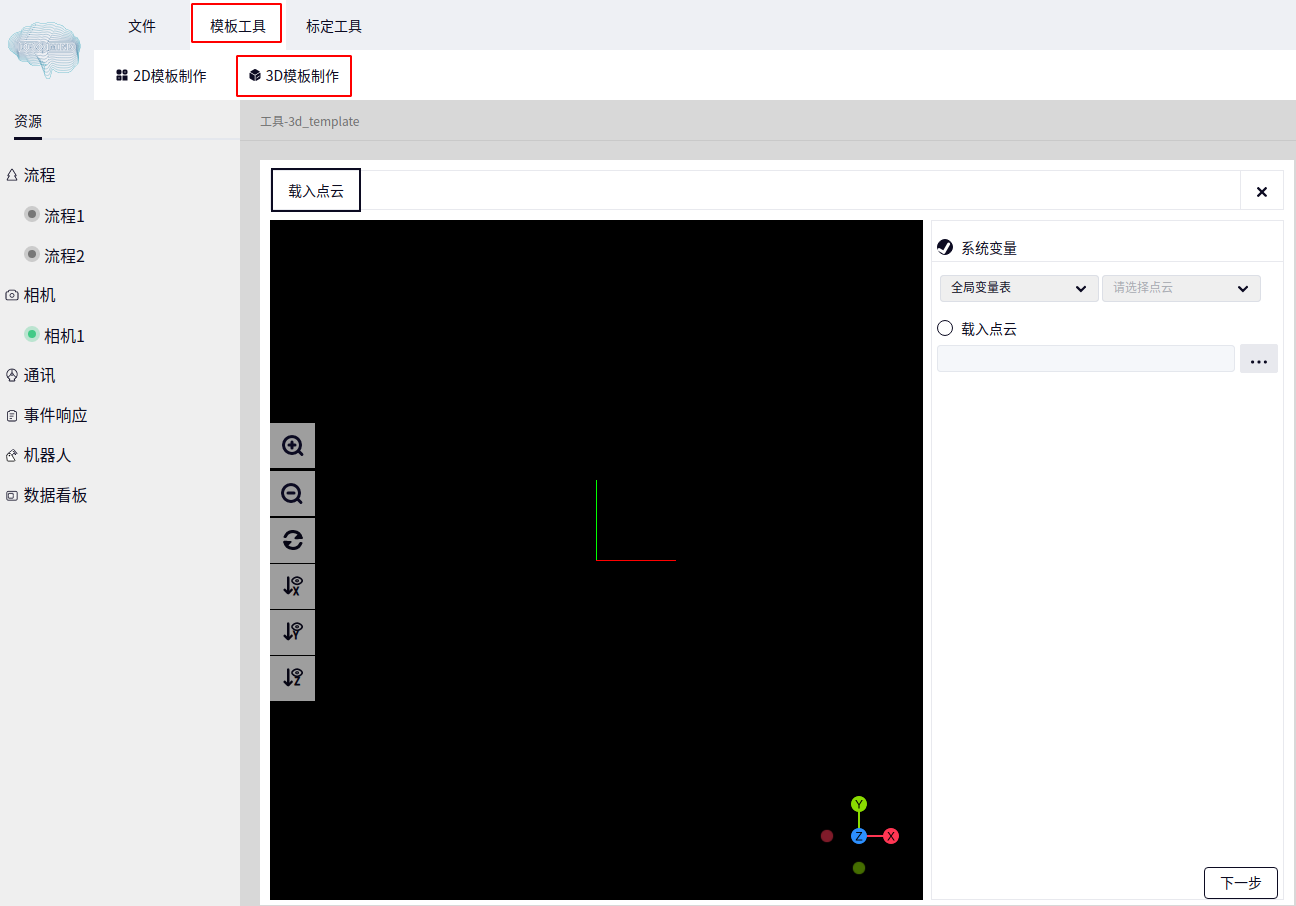The image size is (1296, 906).
Task: Open the 标定工具 menu
Action: coord(334,26)
